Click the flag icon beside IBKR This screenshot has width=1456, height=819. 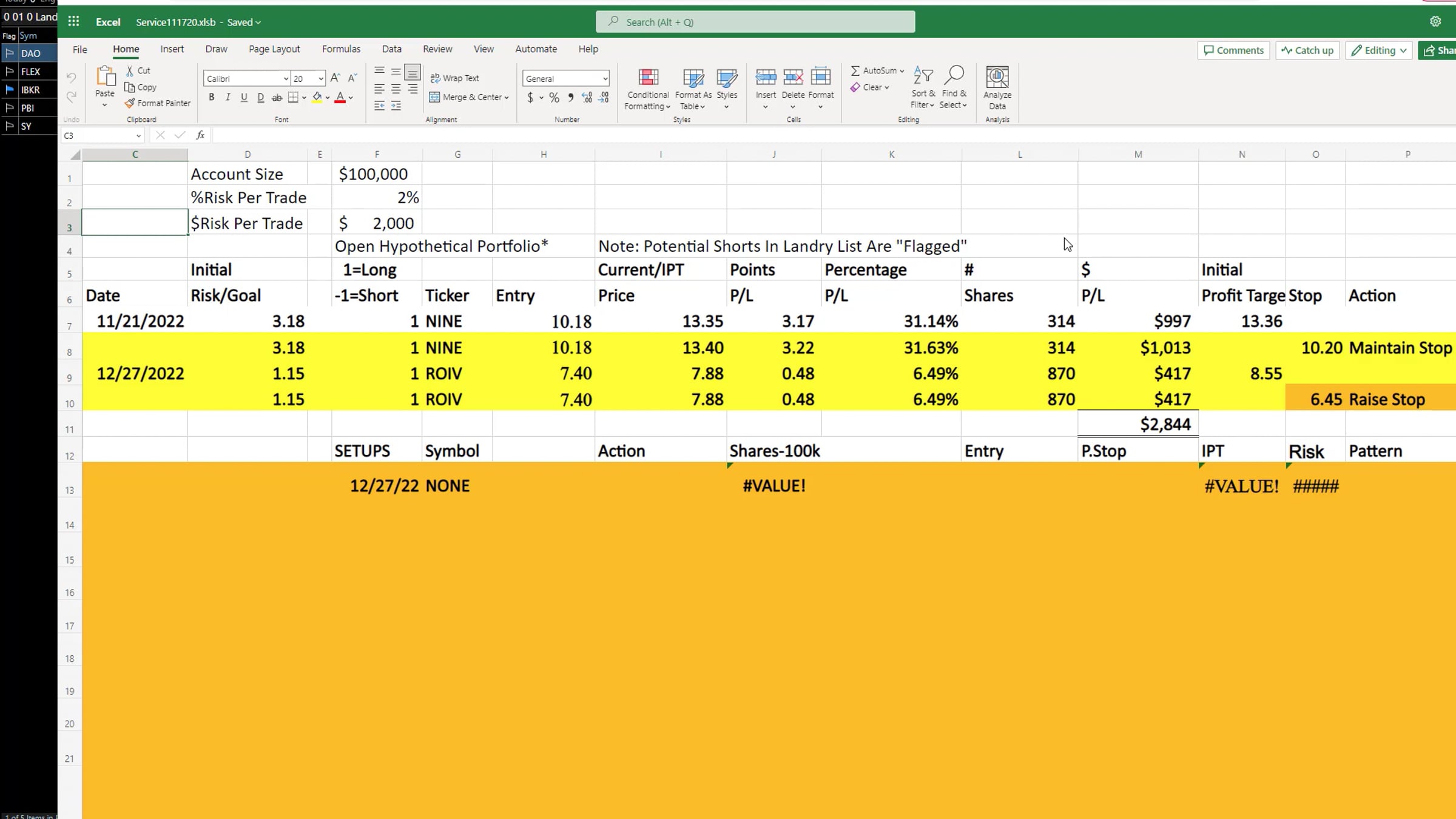pos(10,89)
